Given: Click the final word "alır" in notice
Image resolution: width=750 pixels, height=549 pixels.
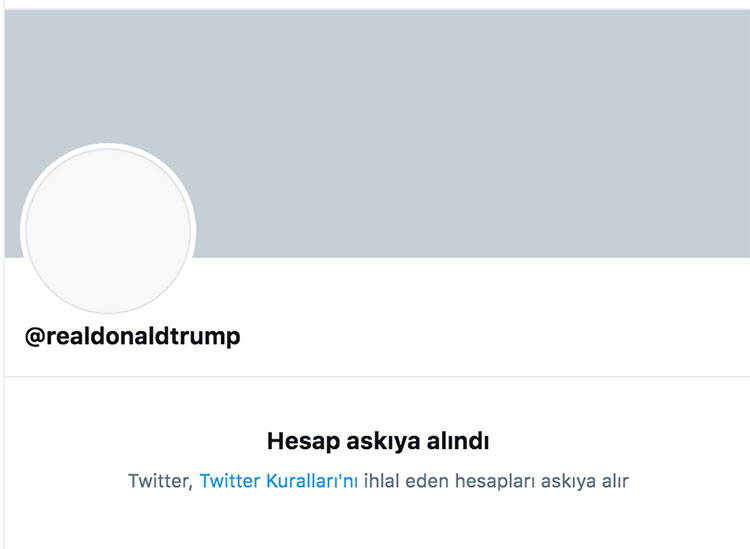Looking at the screenshot, I should (x=612, y=481).
